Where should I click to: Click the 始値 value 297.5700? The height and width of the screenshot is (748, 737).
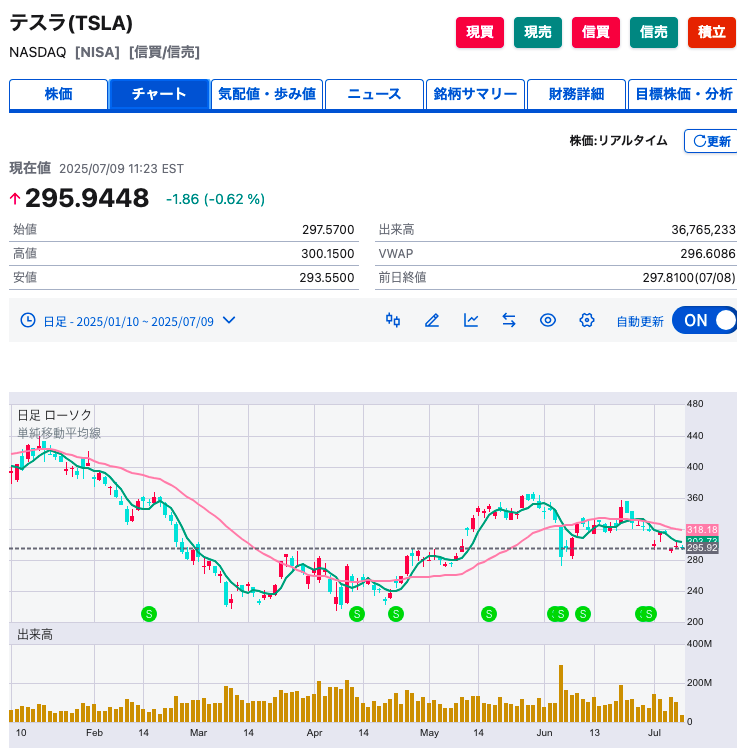pos(328,230)
